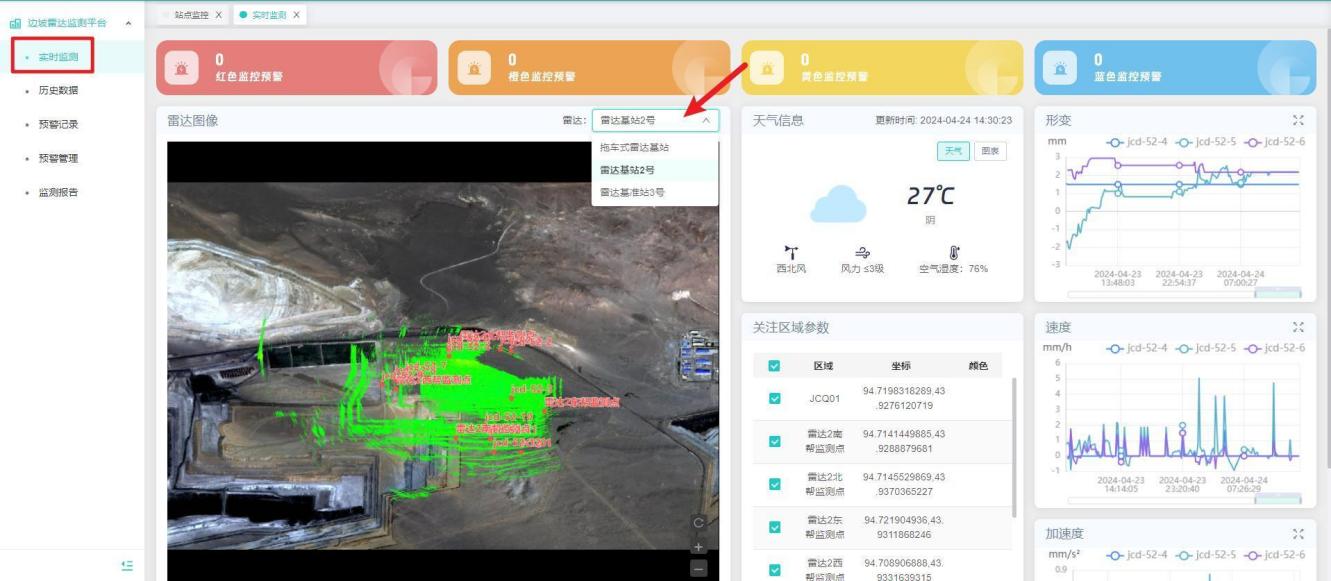
Task: Open 历史数据 in the sidebar
Action: click(x=58, y=91)
